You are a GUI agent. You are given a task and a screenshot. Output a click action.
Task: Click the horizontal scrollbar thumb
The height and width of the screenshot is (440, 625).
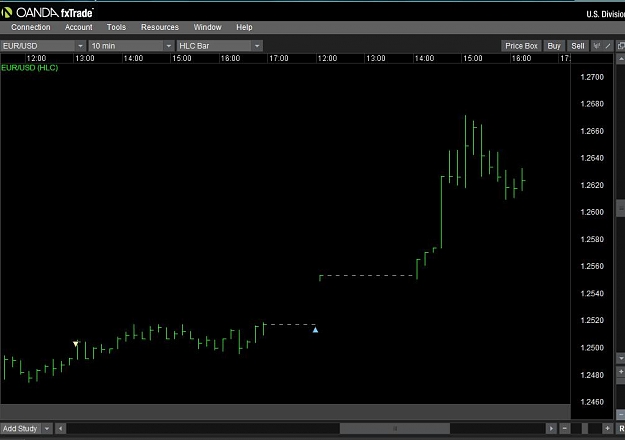point(395,429)
